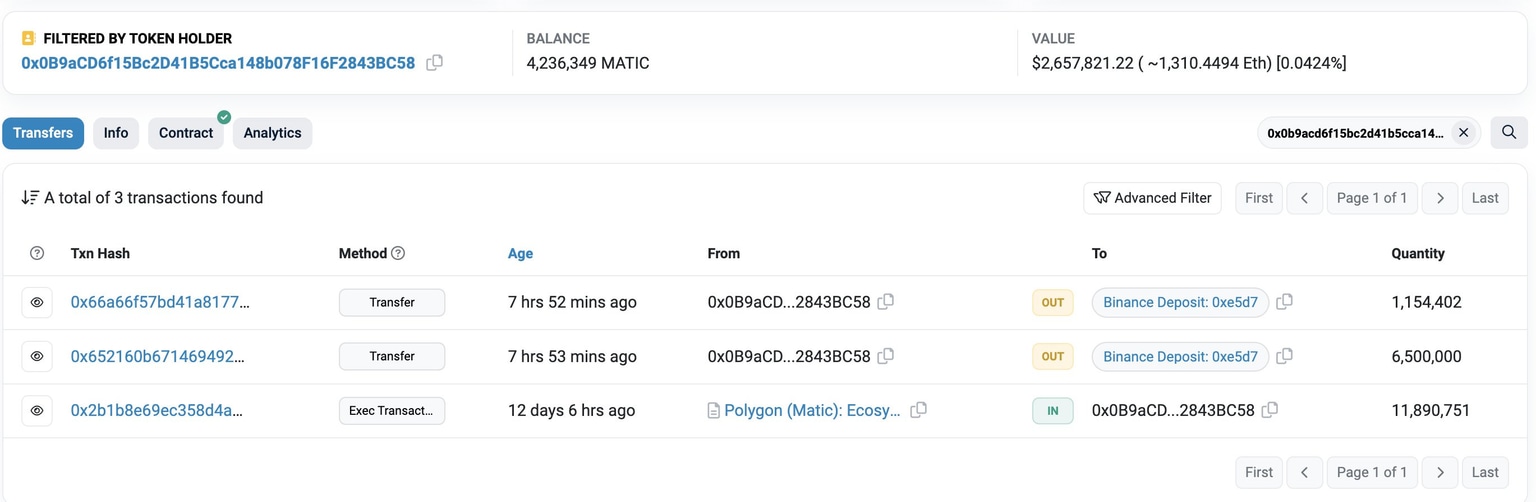
Task: Open transaction hash 0x66a66f57bd41a8177
Action: point(159,302)
